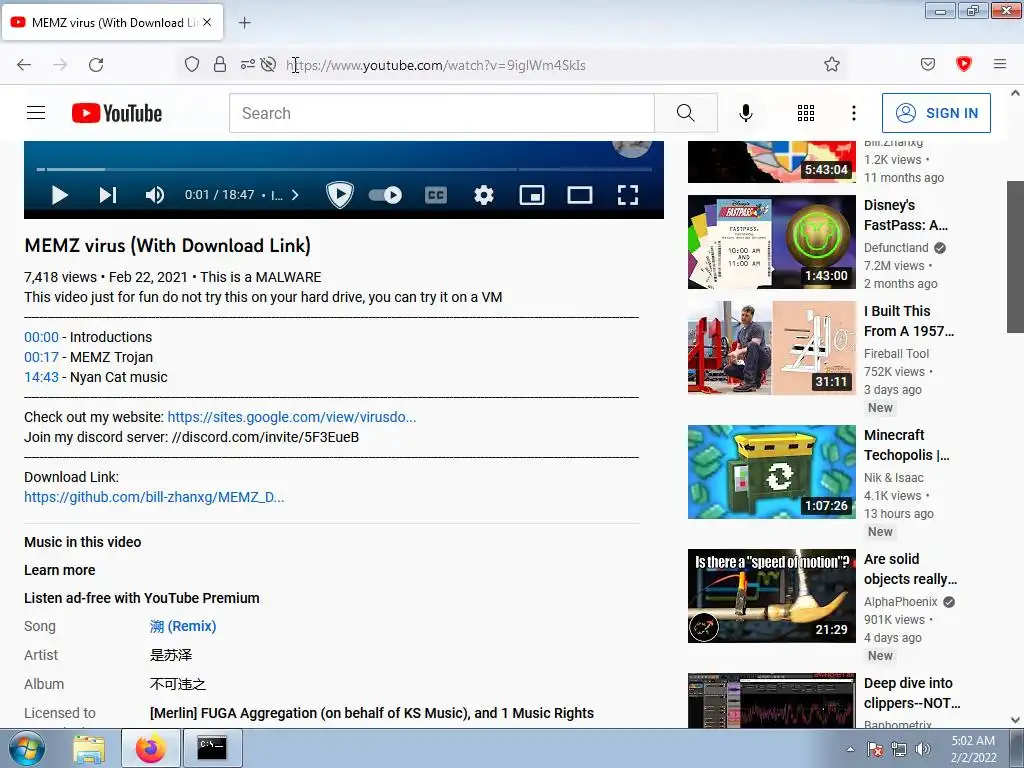Open the sites.google.com website link
The image size is (1024, 768).
(291, 417)
